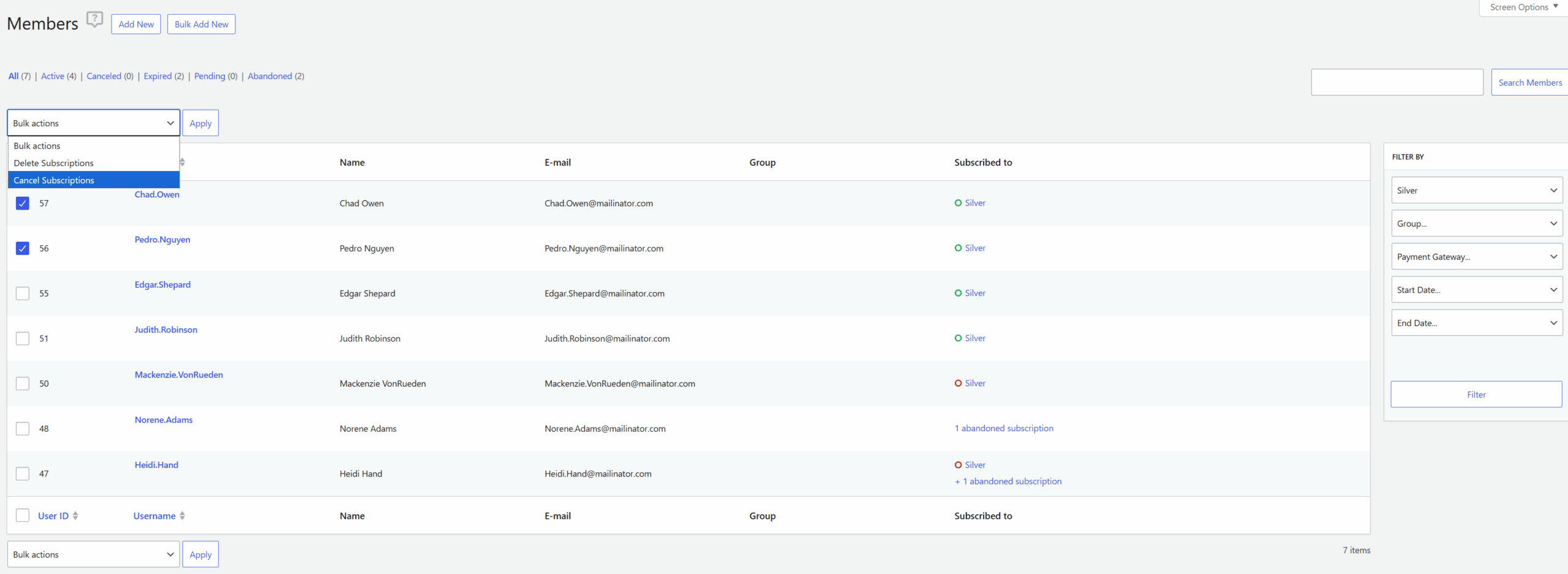This screenshot has height=574, width=1568.
Task: Expand the Group filter dropdown
Action: [x=1476, y=224]
